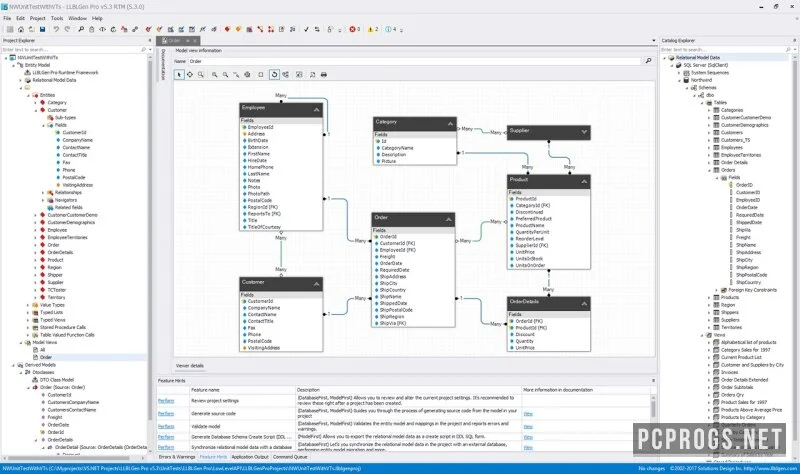Open the Window menu

[77, 18]
